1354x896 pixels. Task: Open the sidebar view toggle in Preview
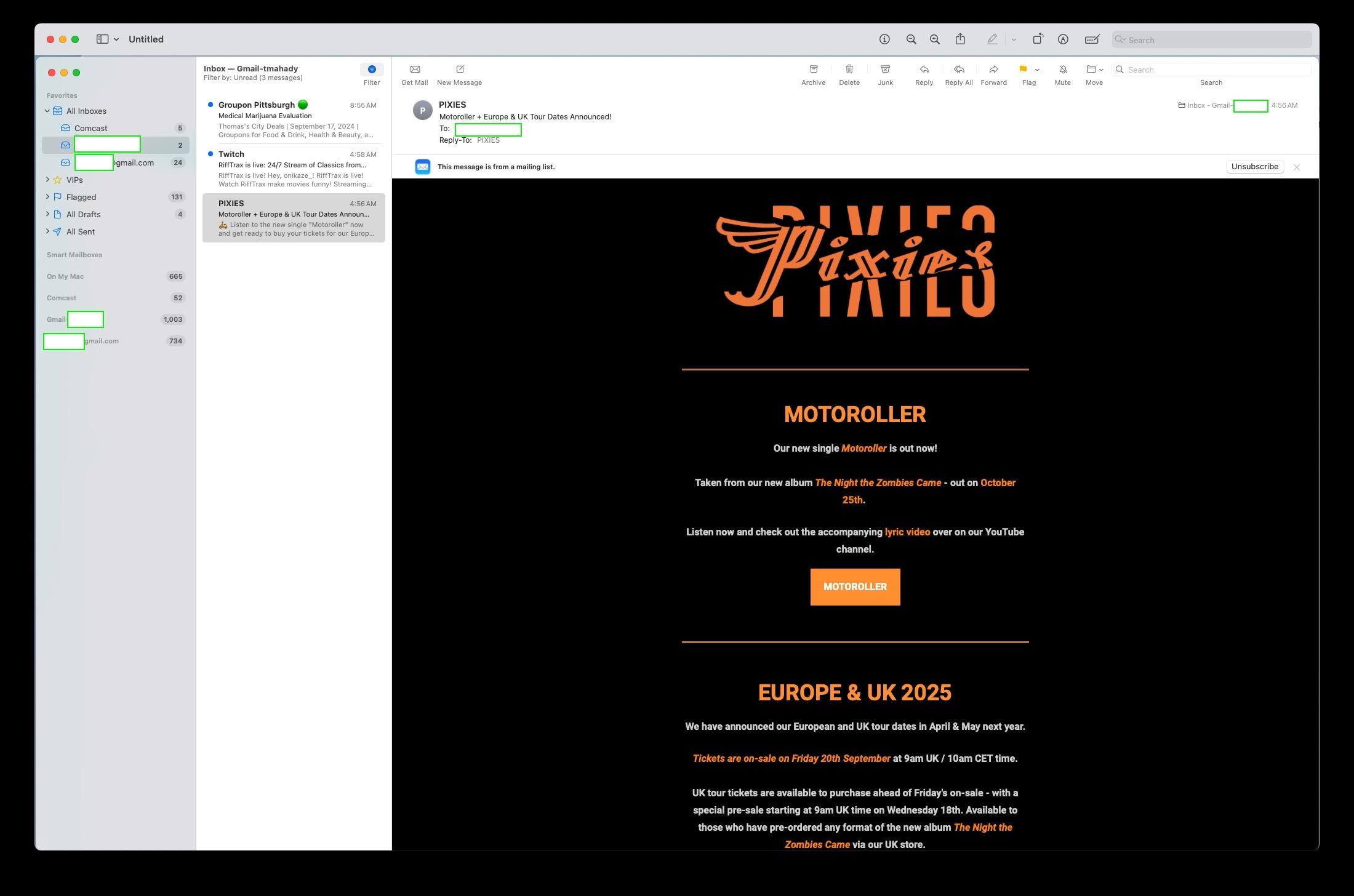pos(102,39)
